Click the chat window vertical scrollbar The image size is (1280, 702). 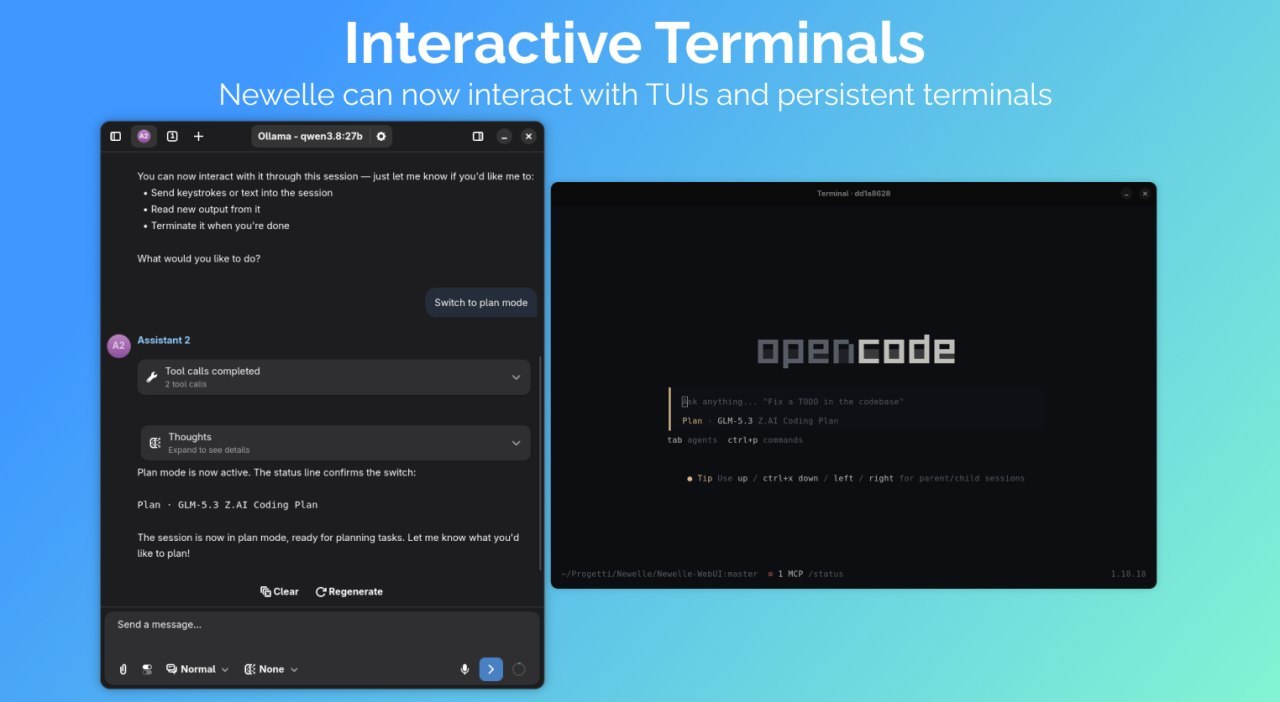click(x=541, y=464)
